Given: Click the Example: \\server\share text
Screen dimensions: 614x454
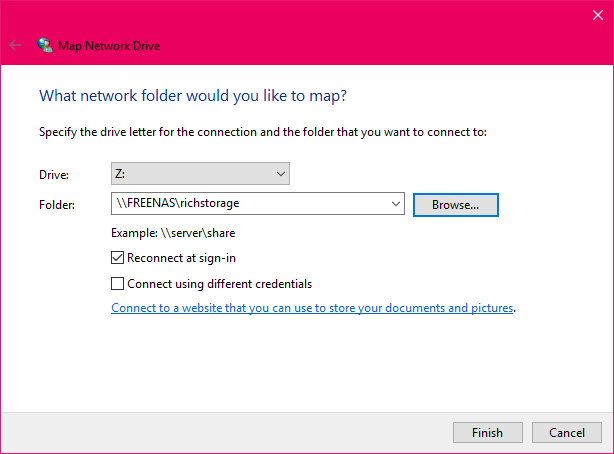Looking at the screenshot, I should (x=173, y=233).
